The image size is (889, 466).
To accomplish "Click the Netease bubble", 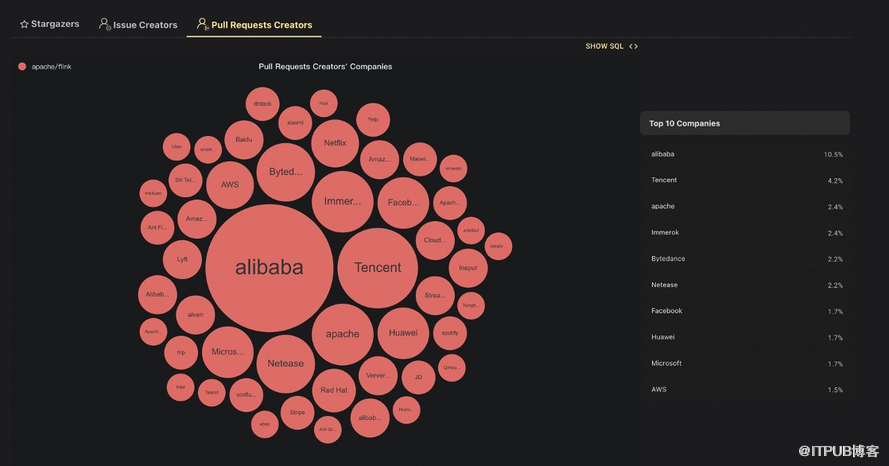I will 286,364.
